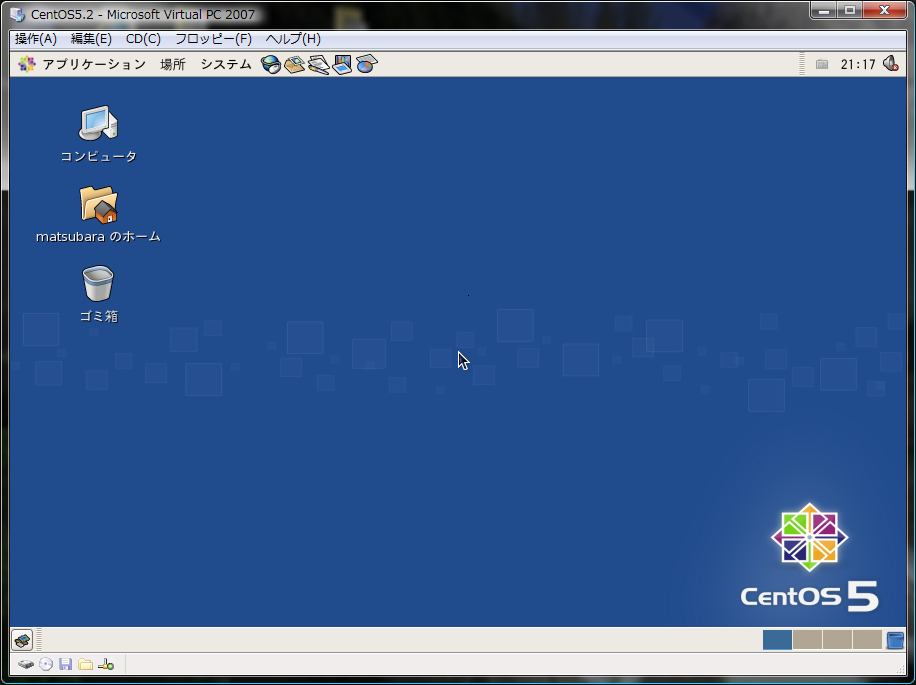The image size is (916, 685).
Task: Switch to the second workspace
Action: (x=807, y=640)
